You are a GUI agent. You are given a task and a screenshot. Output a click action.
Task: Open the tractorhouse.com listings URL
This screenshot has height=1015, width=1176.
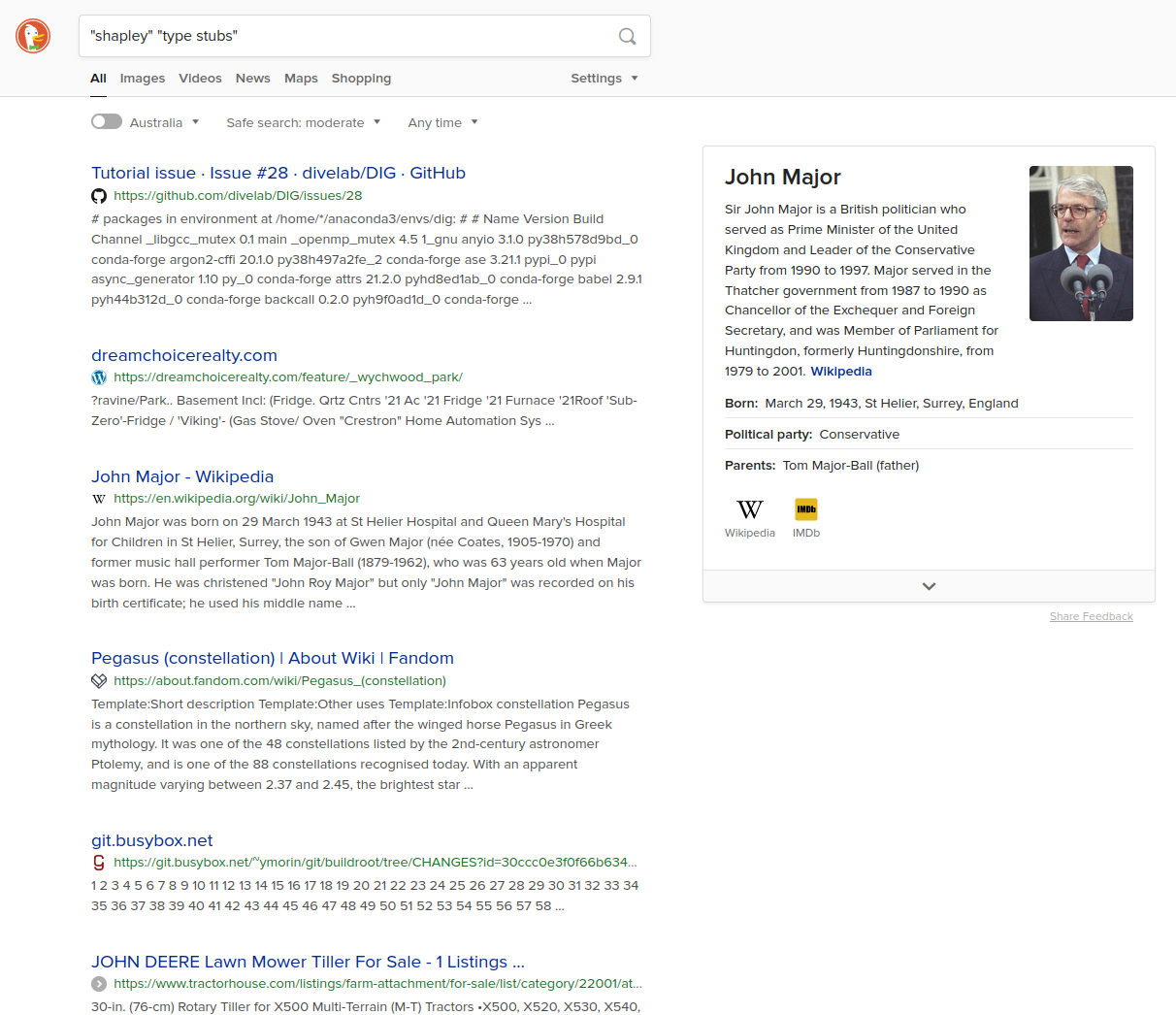(377, 984)
